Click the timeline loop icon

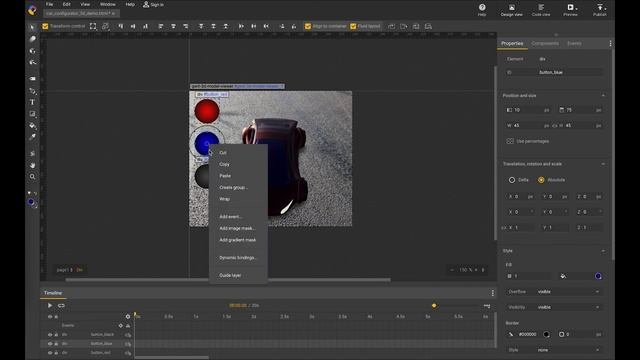click(61, 305)
